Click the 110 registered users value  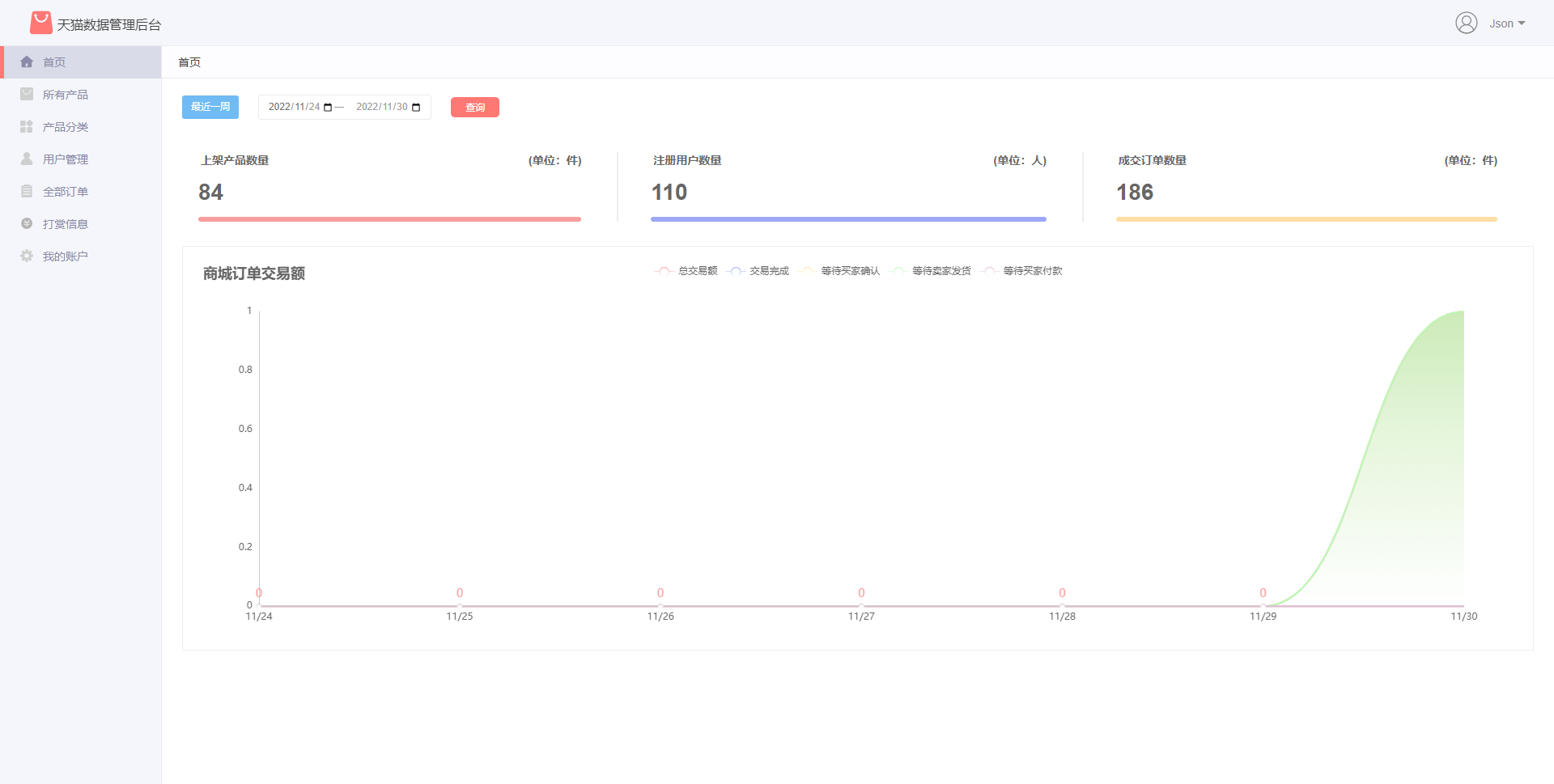(x=669, y=192)
